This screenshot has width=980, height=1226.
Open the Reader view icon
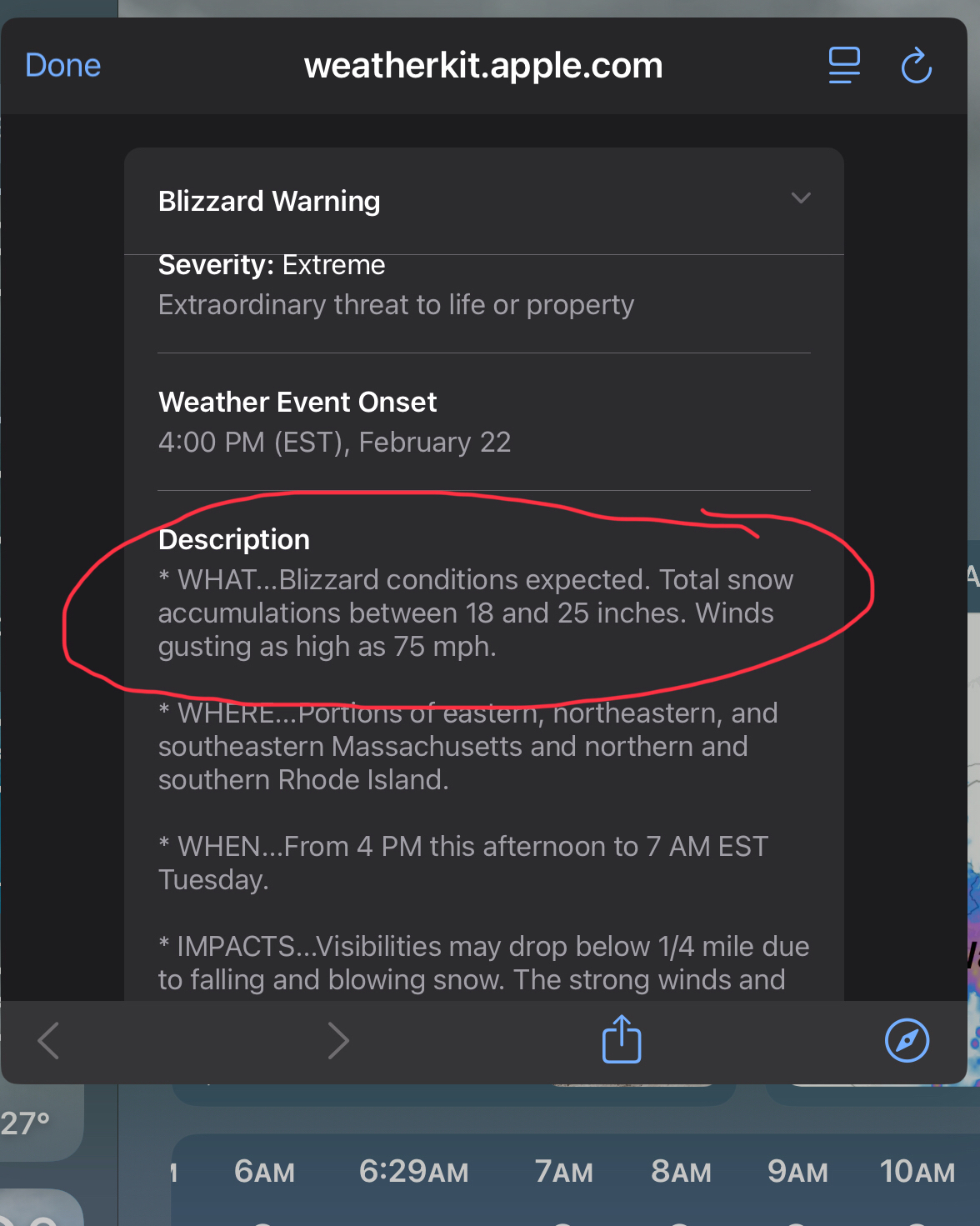tap(844, 65)
